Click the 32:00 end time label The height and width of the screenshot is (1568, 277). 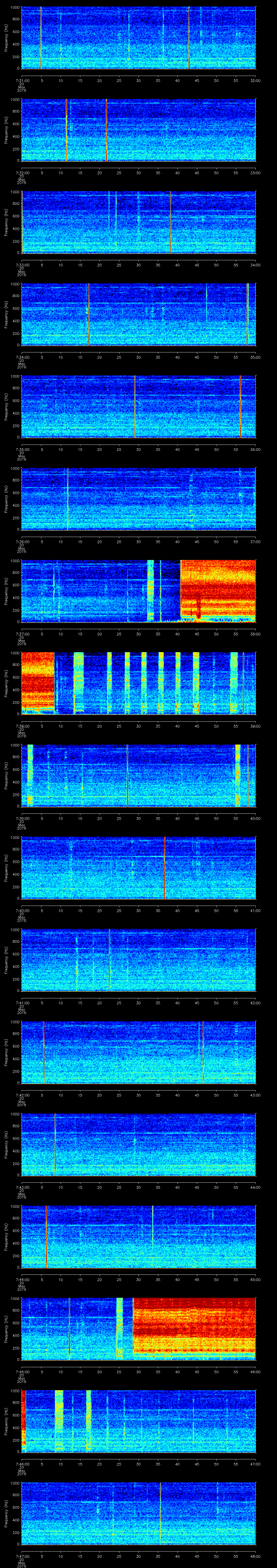[255, 80]
